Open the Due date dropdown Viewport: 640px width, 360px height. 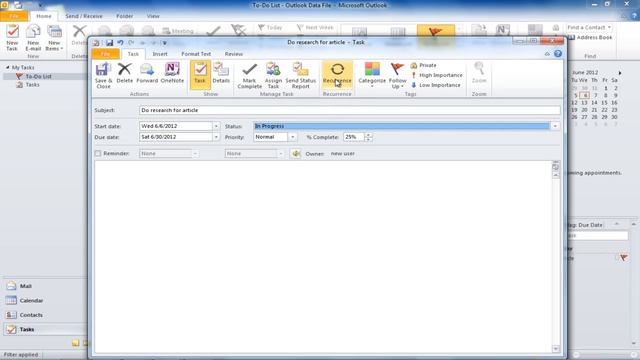tap(216, 137)
